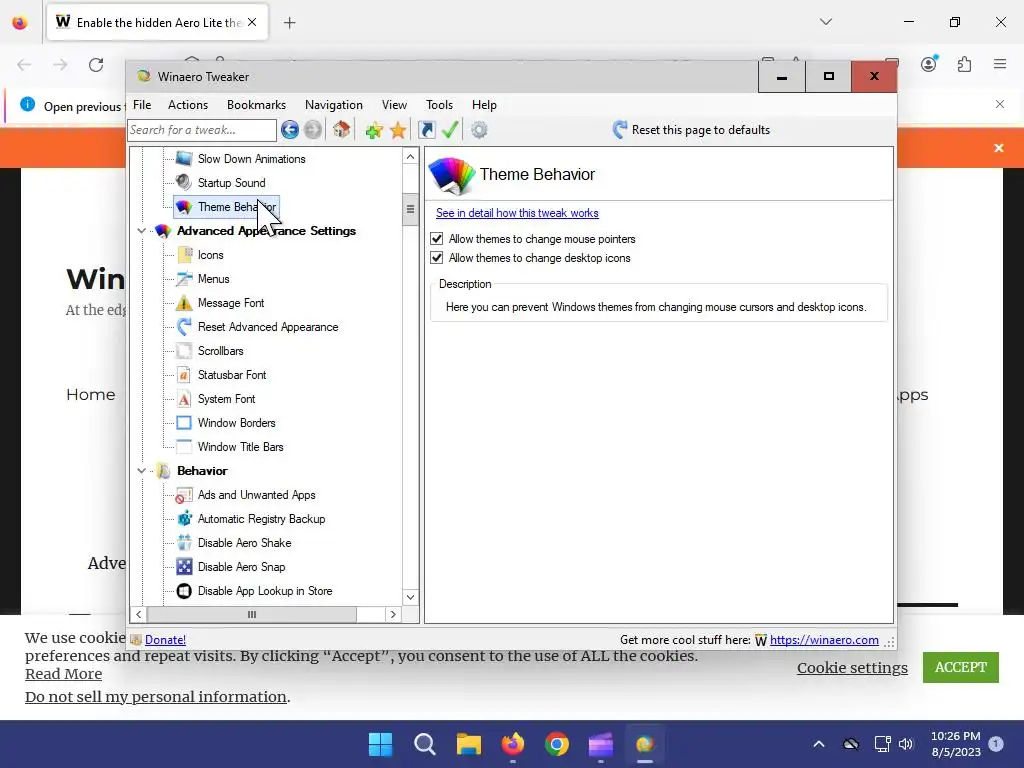Open the Help menu
The height and width of the screenshot is (768, 1024).
(484, 104)
